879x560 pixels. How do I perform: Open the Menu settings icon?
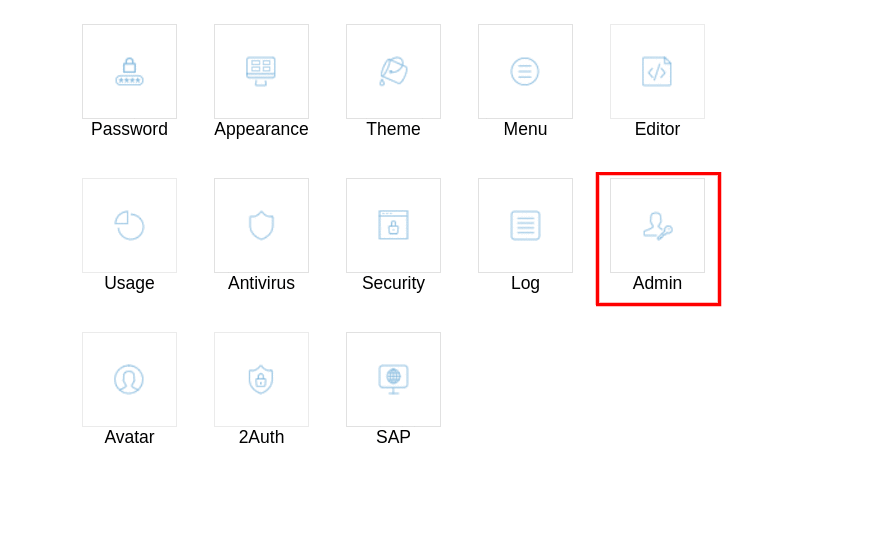point(525,71)
